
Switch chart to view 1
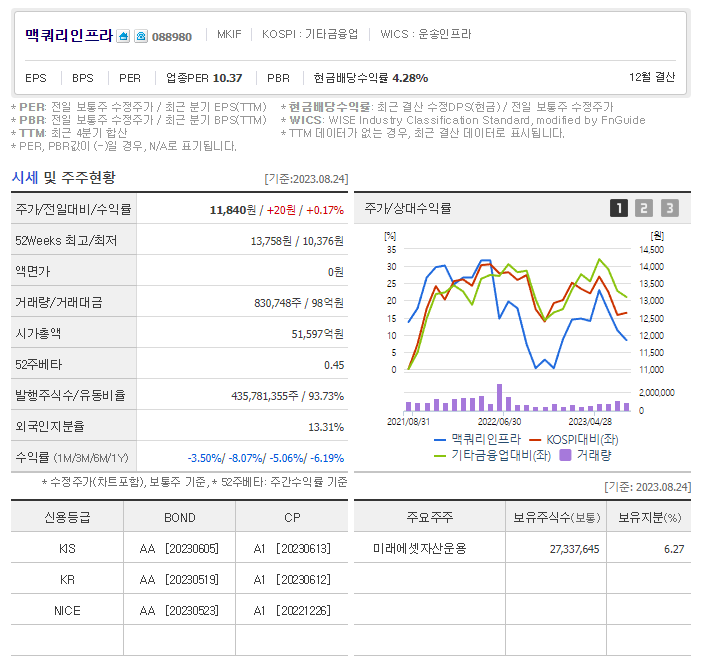coord(619,208)
